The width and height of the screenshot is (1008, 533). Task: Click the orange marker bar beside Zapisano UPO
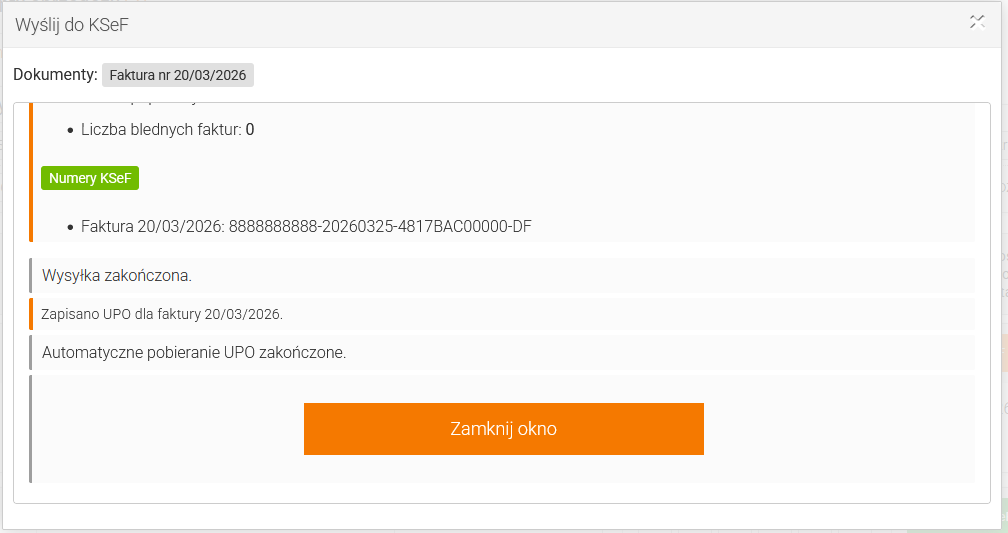coord(31,314)
